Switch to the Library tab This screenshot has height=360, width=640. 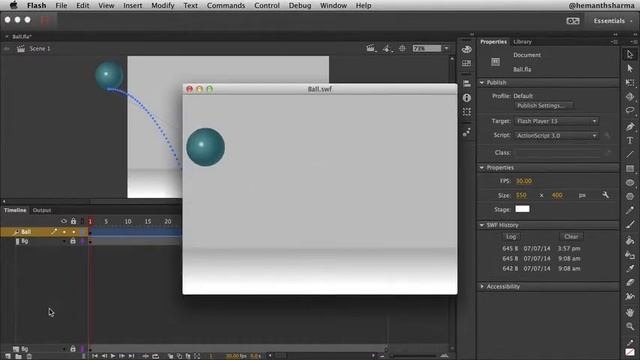(522, 42)
